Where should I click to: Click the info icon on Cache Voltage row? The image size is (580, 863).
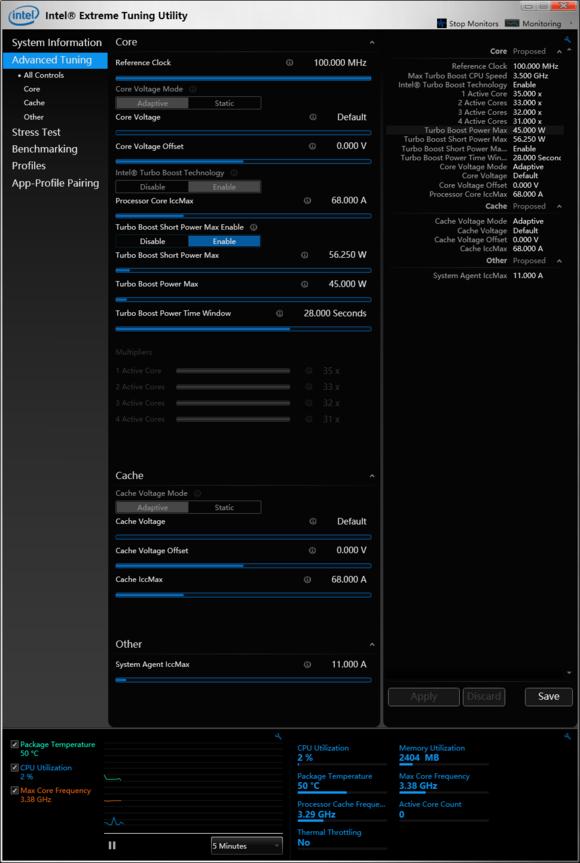313,522
